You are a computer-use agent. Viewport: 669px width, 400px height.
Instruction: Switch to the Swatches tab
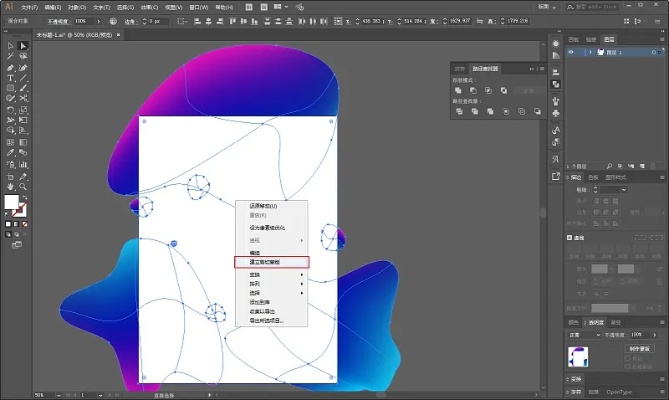pyautogui.click(x=593, y=177)
